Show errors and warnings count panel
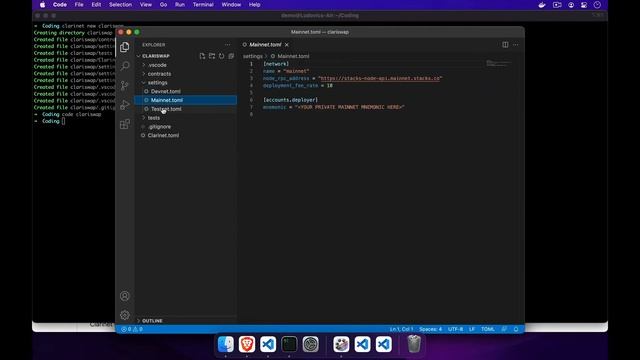Viewport: 640px width, 360px height. click(x=132, y=329)
